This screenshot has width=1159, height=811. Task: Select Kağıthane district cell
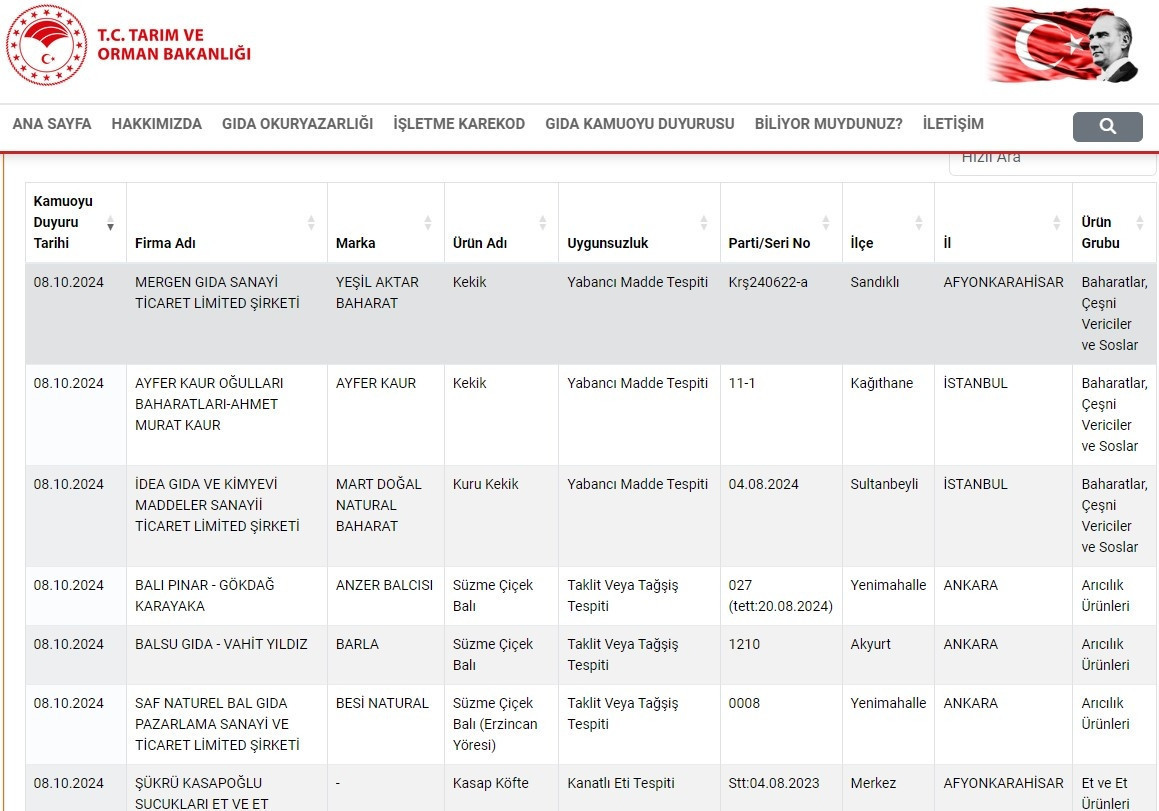tap(888, 415)
